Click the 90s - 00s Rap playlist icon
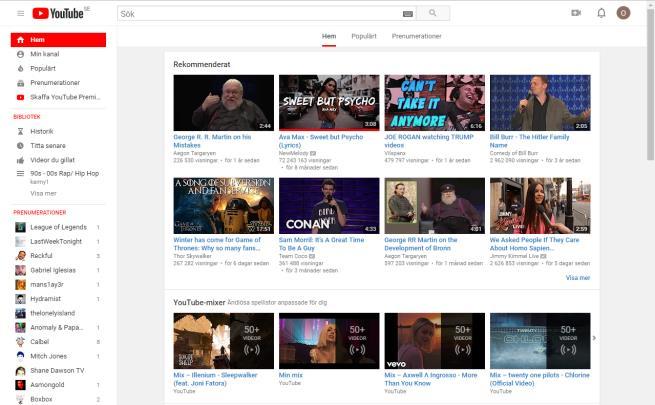 (x=20, y=173)
